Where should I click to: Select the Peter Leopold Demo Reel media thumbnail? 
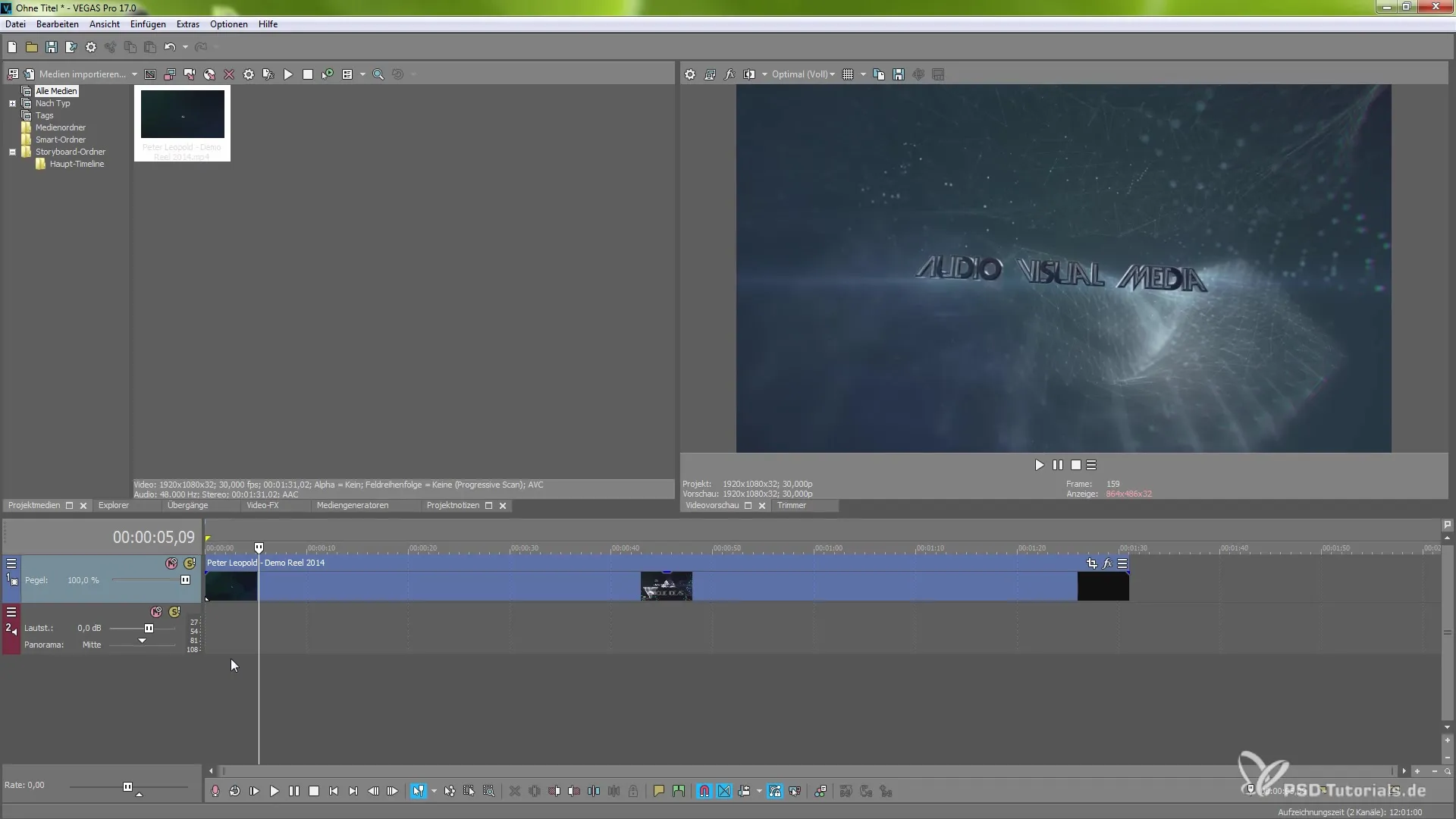[183, 124]
